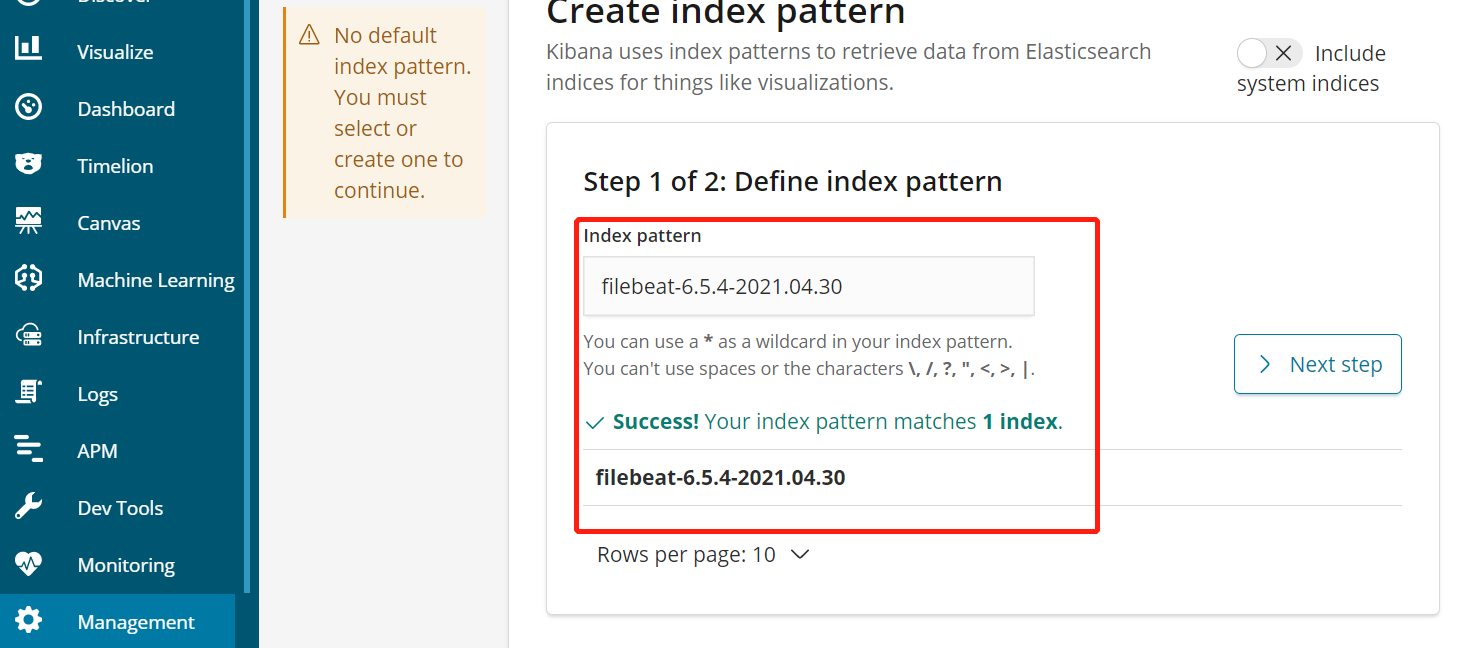Open the Rows per page dropdown

(702, 554)
